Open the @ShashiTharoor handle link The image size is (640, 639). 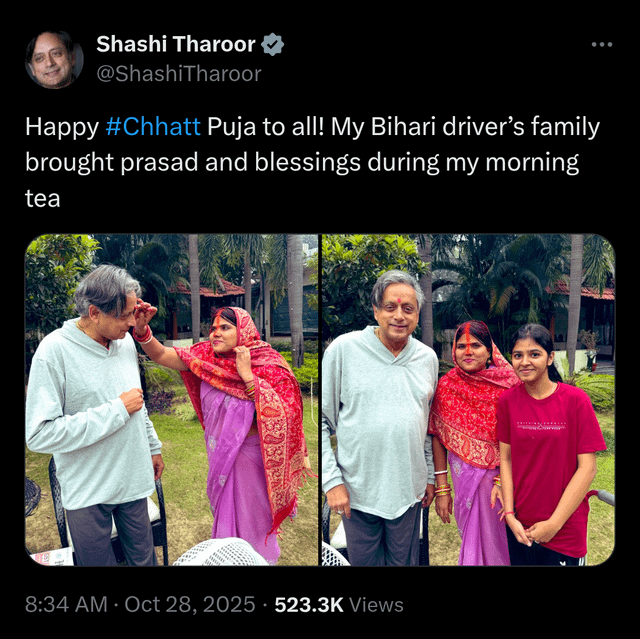click(x=179, y=74)
